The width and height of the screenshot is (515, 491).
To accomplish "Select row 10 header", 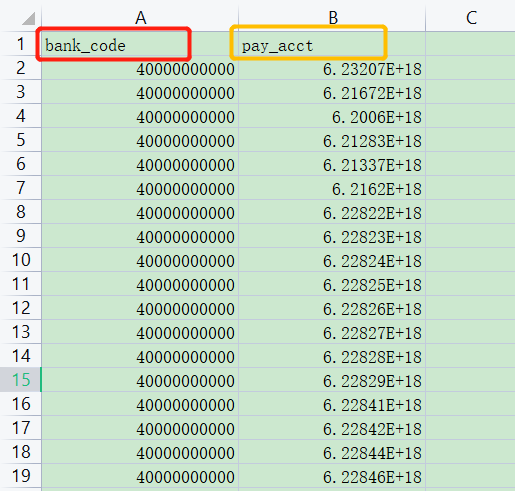I will click(21, 260).
